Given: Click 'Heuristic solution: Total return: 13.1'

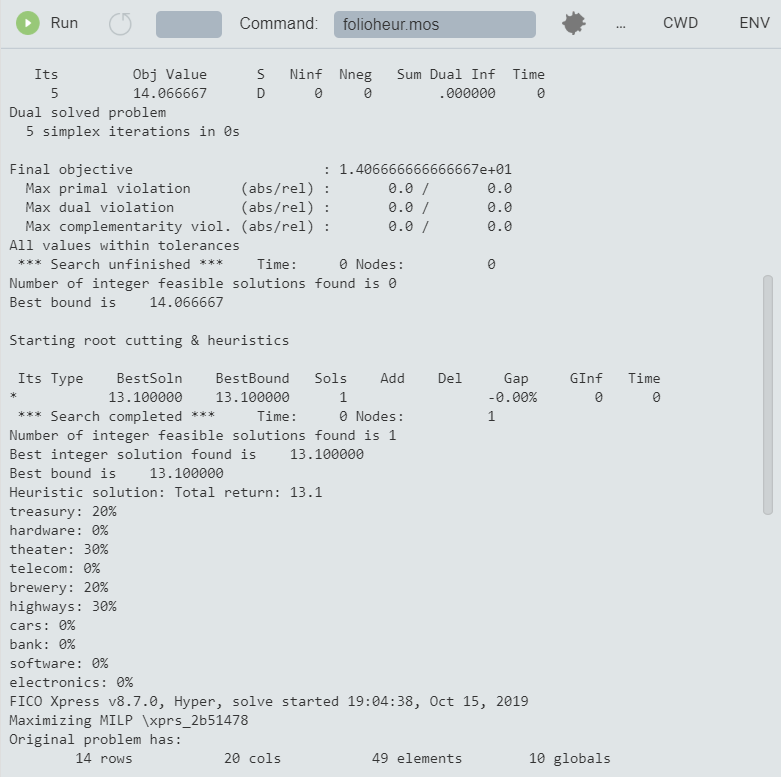Looking at the screenshot, I should 166,493.
